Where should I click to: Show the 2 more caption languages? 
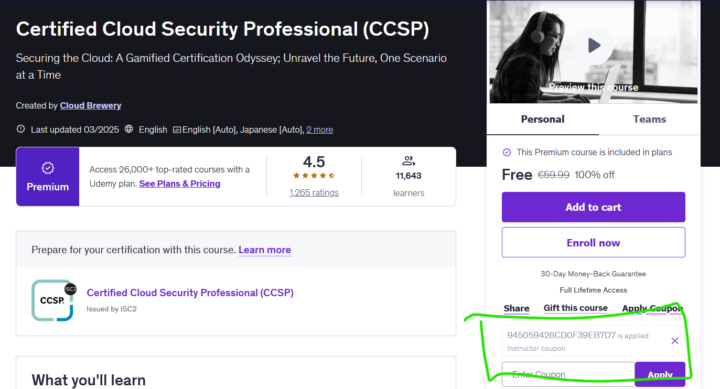[x=320, y=130]
